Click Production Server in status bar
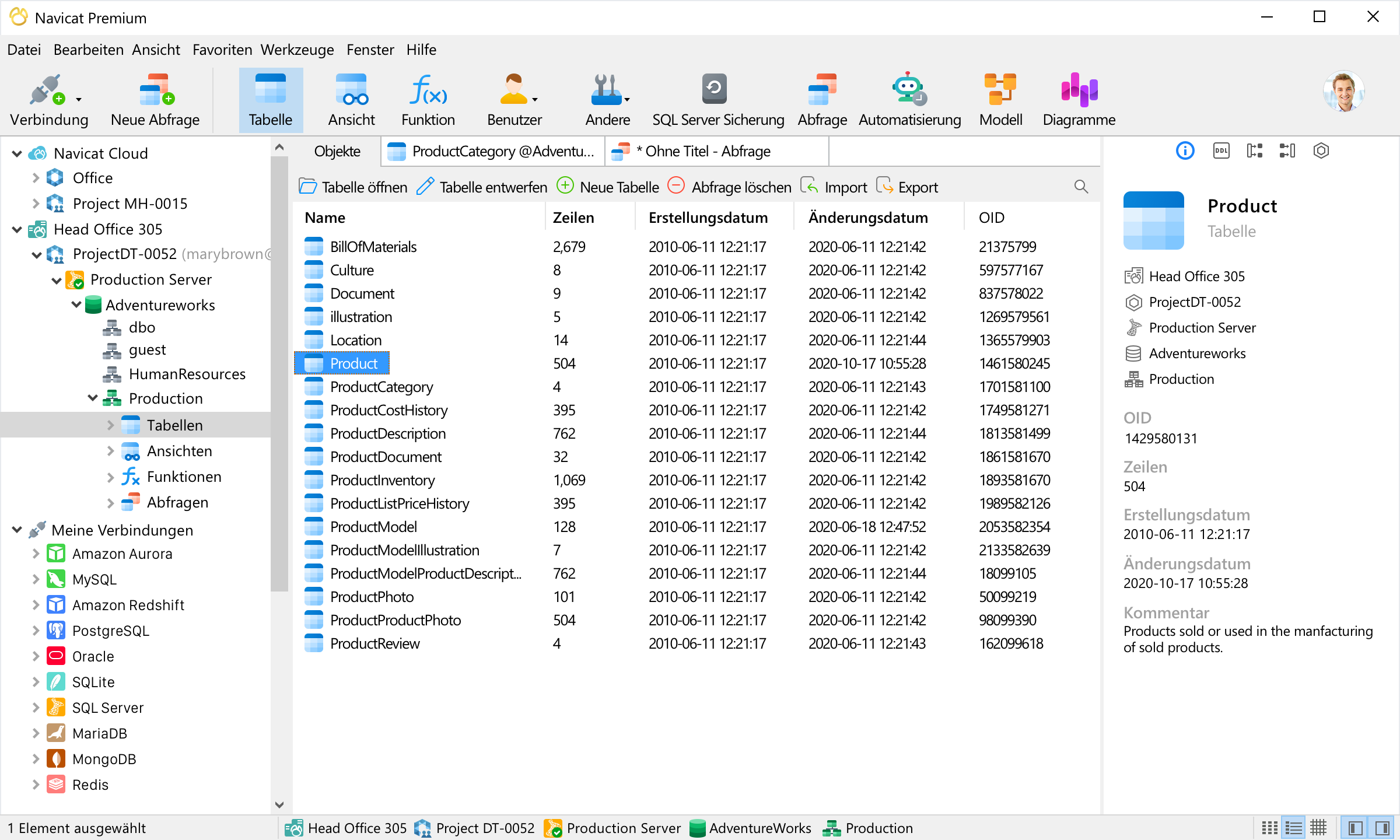 (612, 828)
